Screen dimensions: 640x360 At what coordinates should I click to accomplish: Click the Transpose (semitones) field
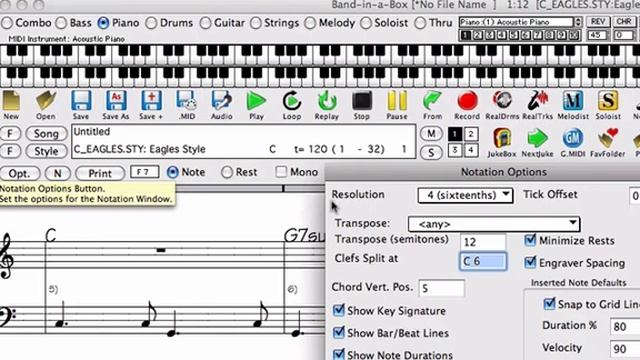click(x=483, y=242)
